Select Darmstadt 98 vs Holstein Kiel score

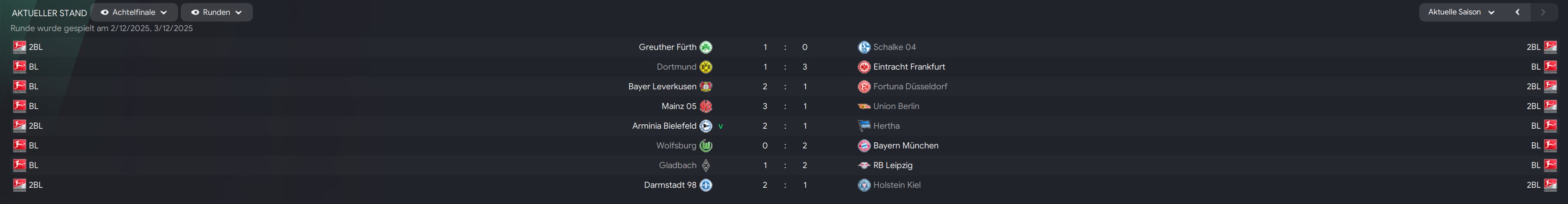(785, 184)
